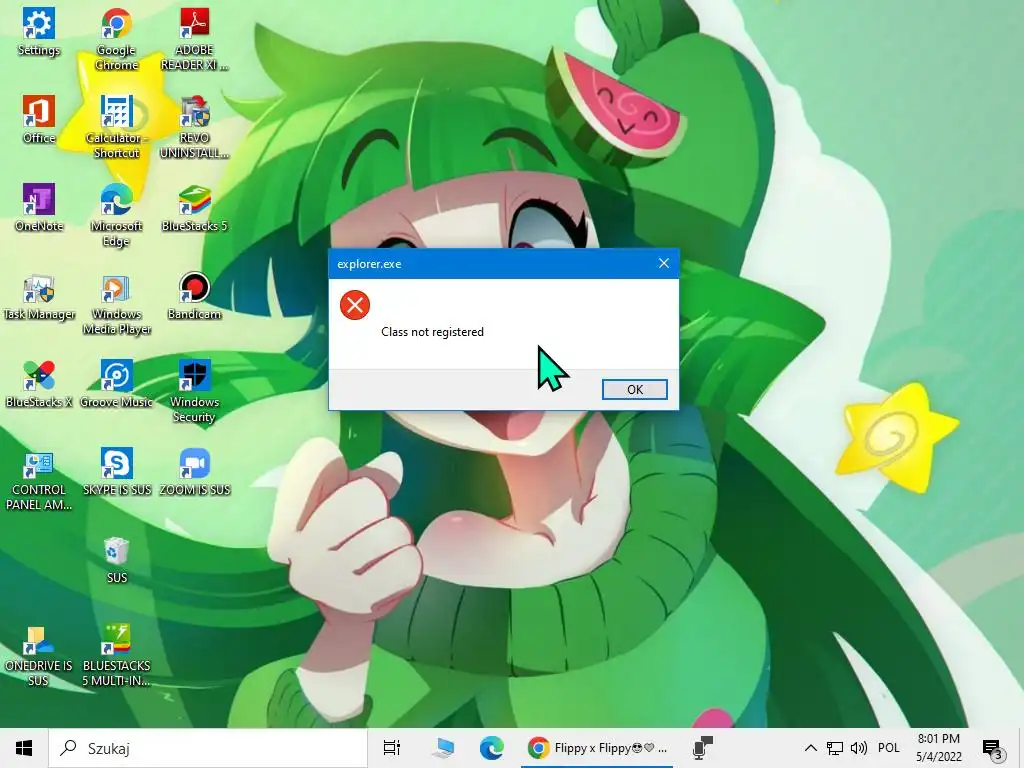Select the Bandicam desktop icon
The height and width of the screenshot is (768, 1024).
click(x=194, y=296)
